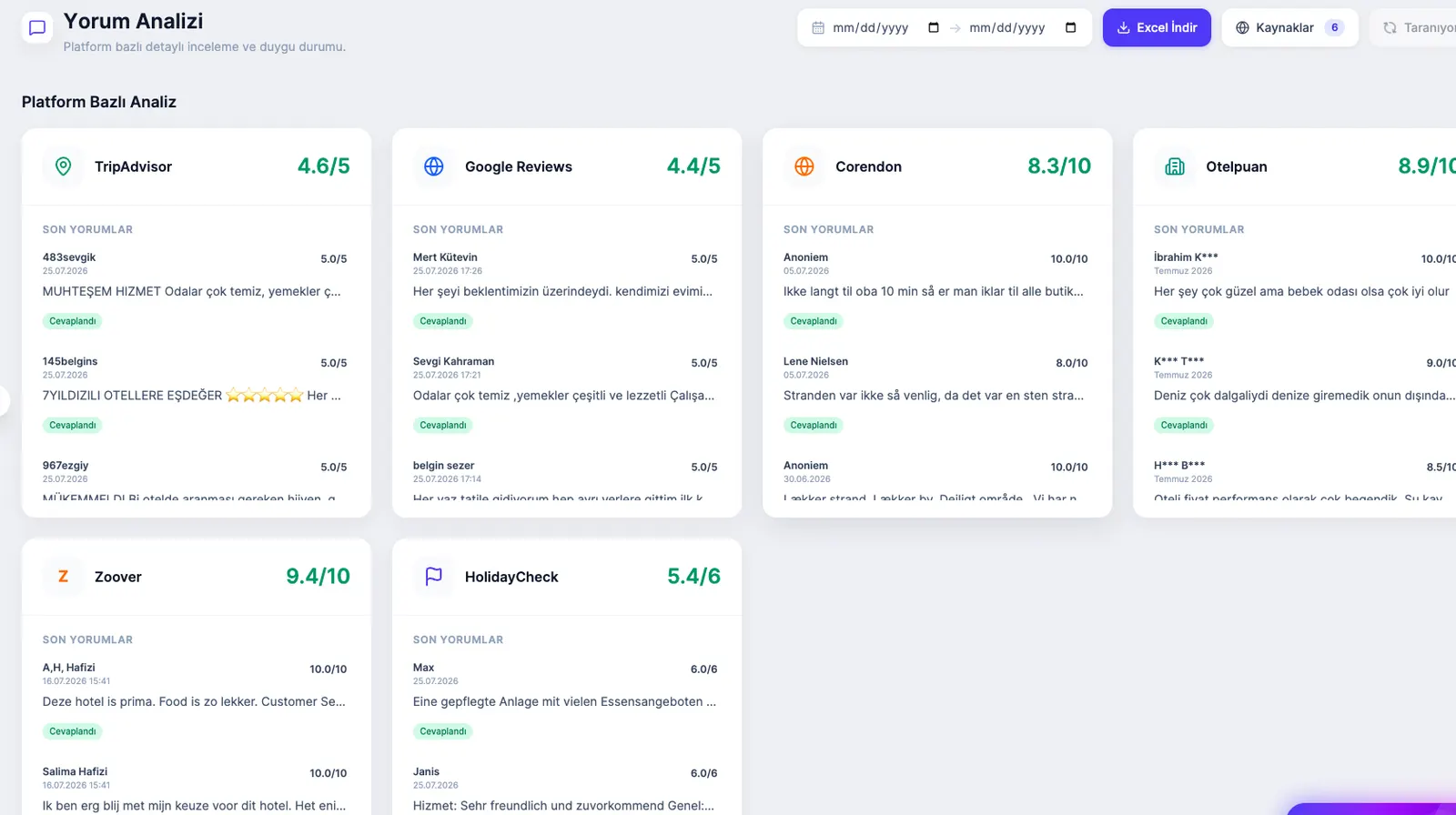
Task: Open Max's HolidayCheck review
Action: (565, 699)
